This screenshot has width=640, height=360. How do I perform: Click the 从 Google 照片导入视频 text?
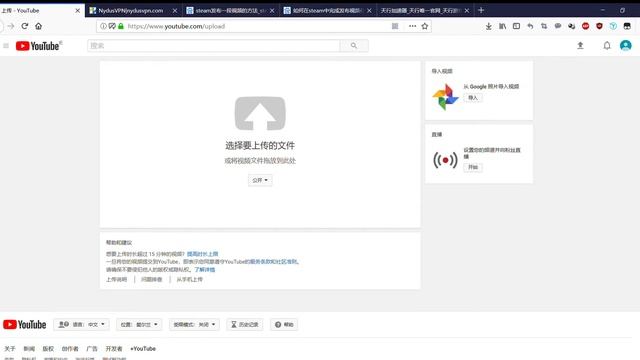(491, 87)
